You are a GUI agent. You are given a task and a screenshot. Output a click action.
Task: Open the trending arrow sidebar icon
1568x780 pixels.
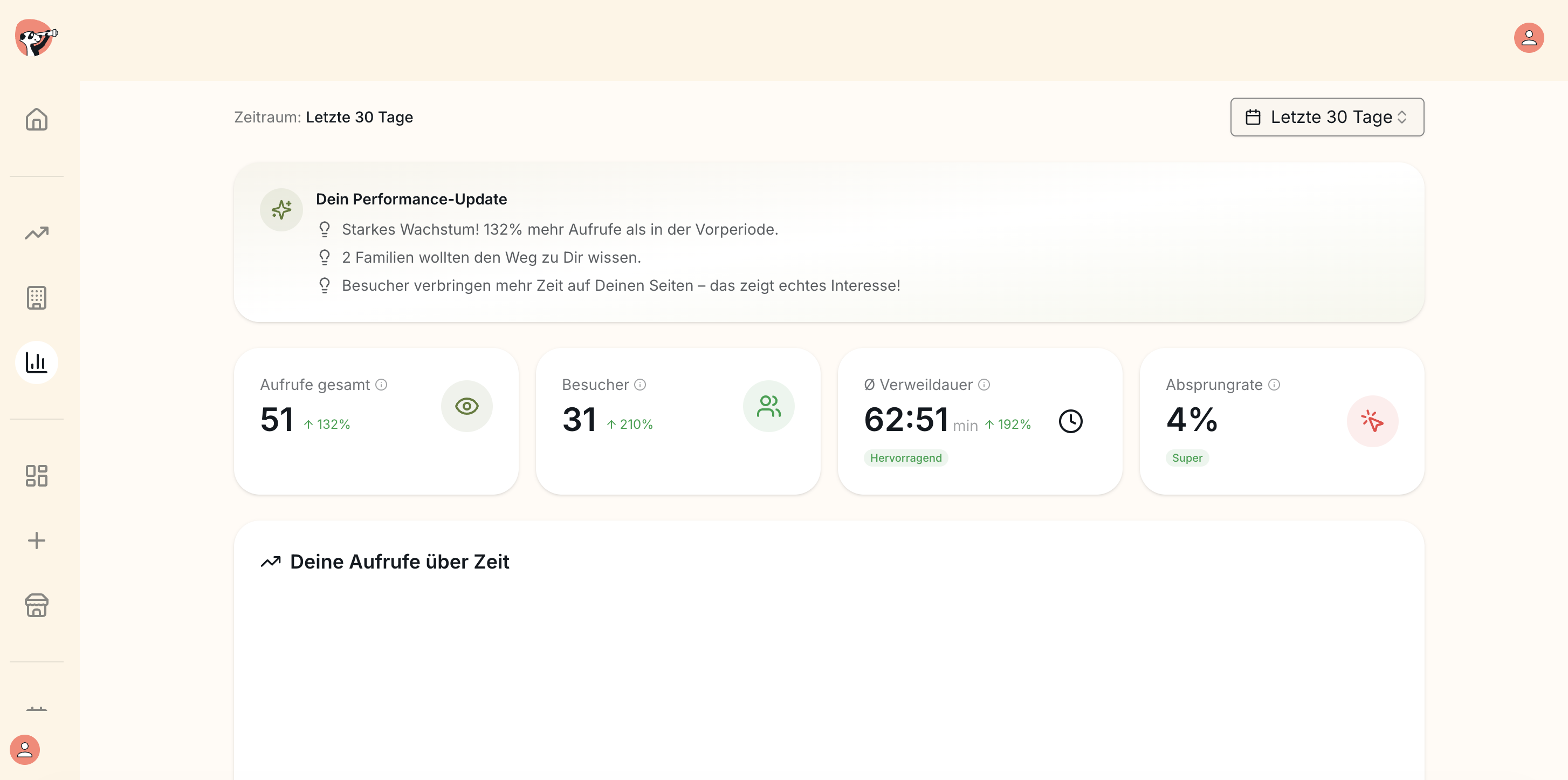tap(37, 233)
